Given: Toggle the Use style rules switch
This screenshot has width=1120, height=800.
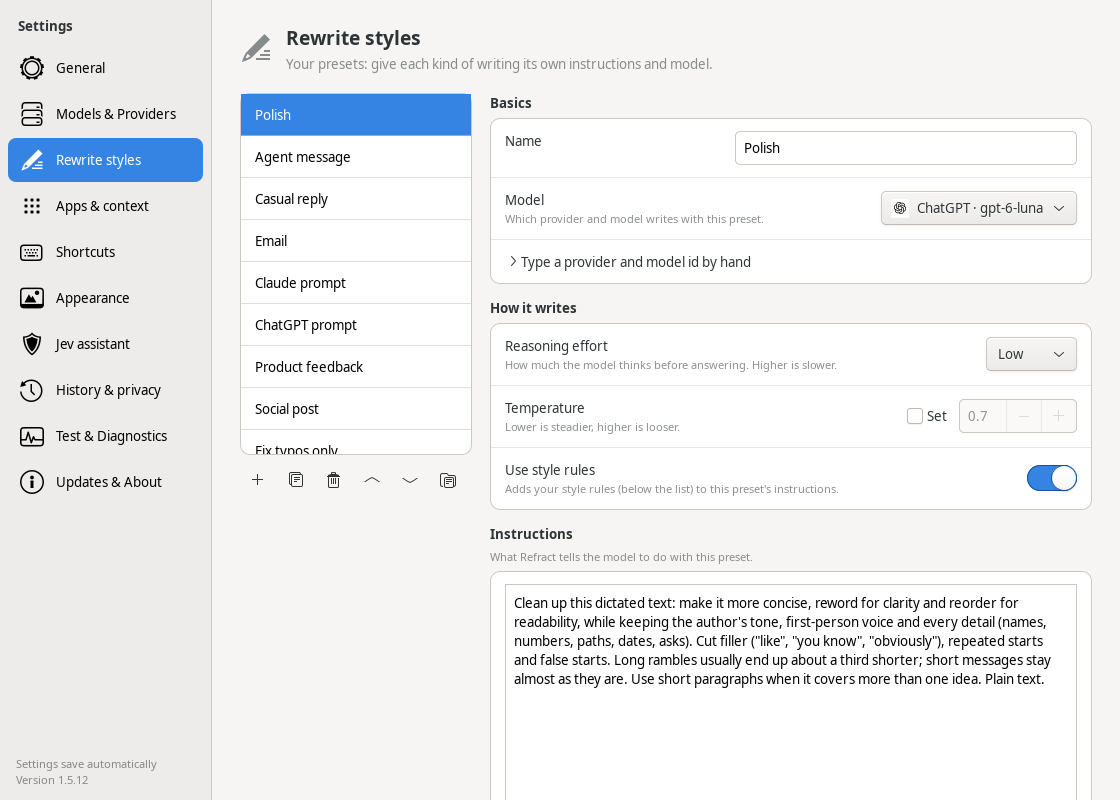Looking at the screenshot, I should point(1051,478).
